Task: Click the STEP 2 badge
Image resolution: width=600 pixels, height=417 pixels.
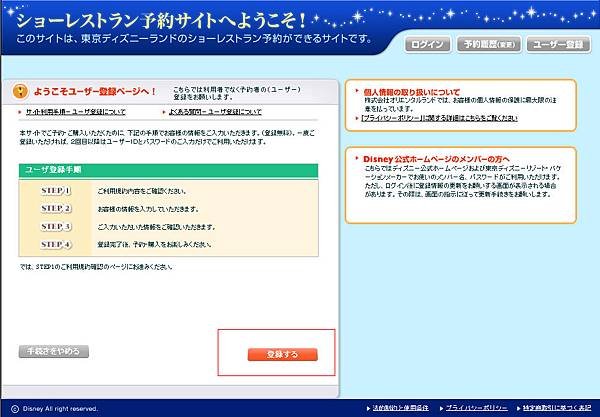Action: click(56, 208)
